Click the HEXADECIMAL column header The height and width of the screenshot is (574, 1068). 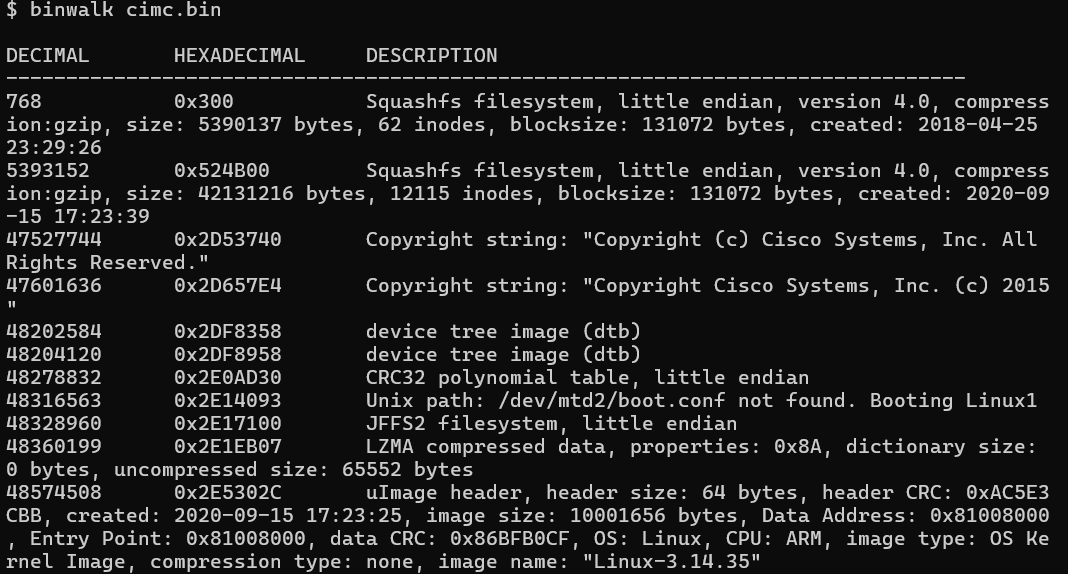[239, 56]
